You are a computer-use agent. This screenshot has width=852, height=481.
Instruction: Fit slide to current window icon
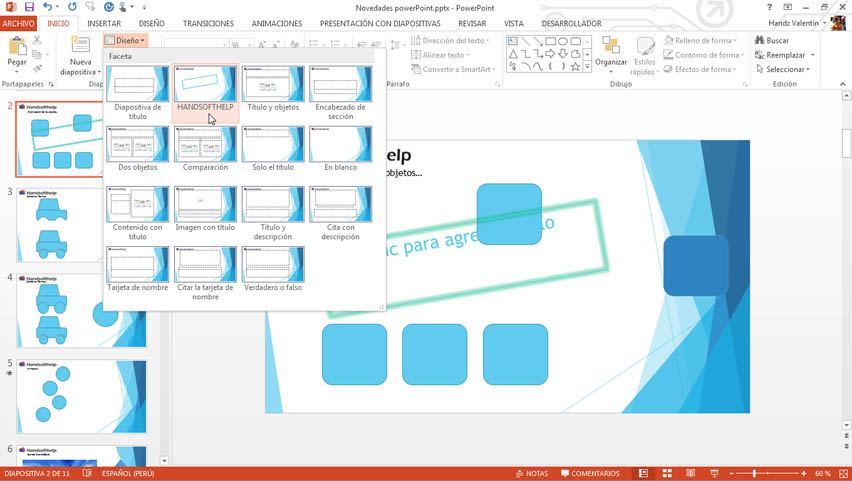844,473
